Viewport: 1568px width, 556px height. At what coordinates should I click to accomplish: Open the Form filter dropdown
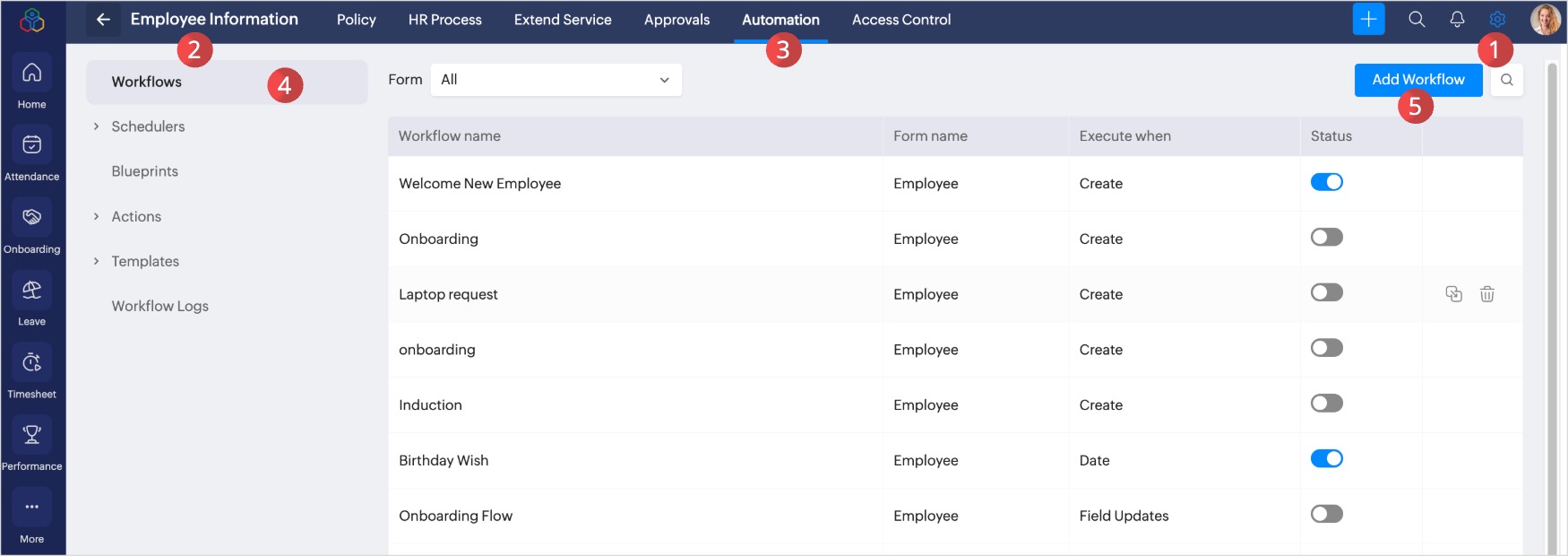pyautogui.click(x=556, y=80)
